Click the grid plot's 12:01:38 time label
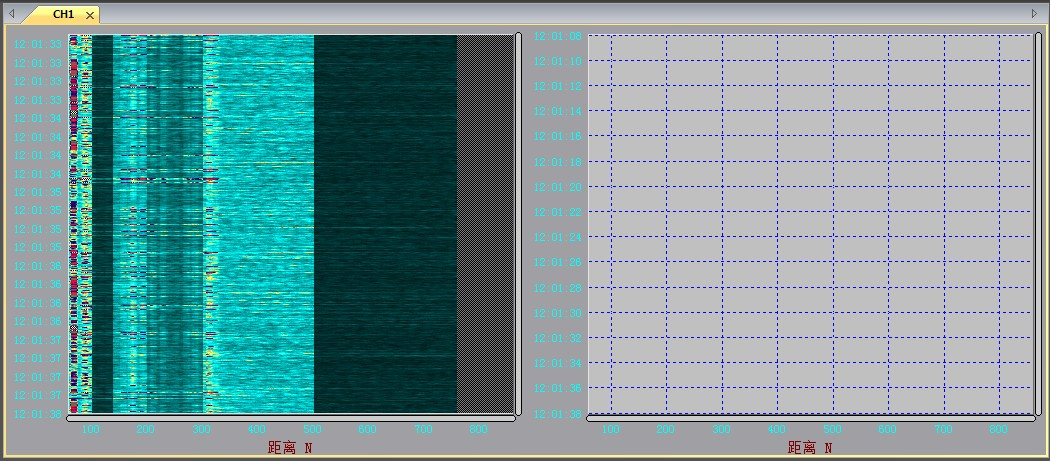Screen dimensions: 1050x461 click(x=558, y=414)
